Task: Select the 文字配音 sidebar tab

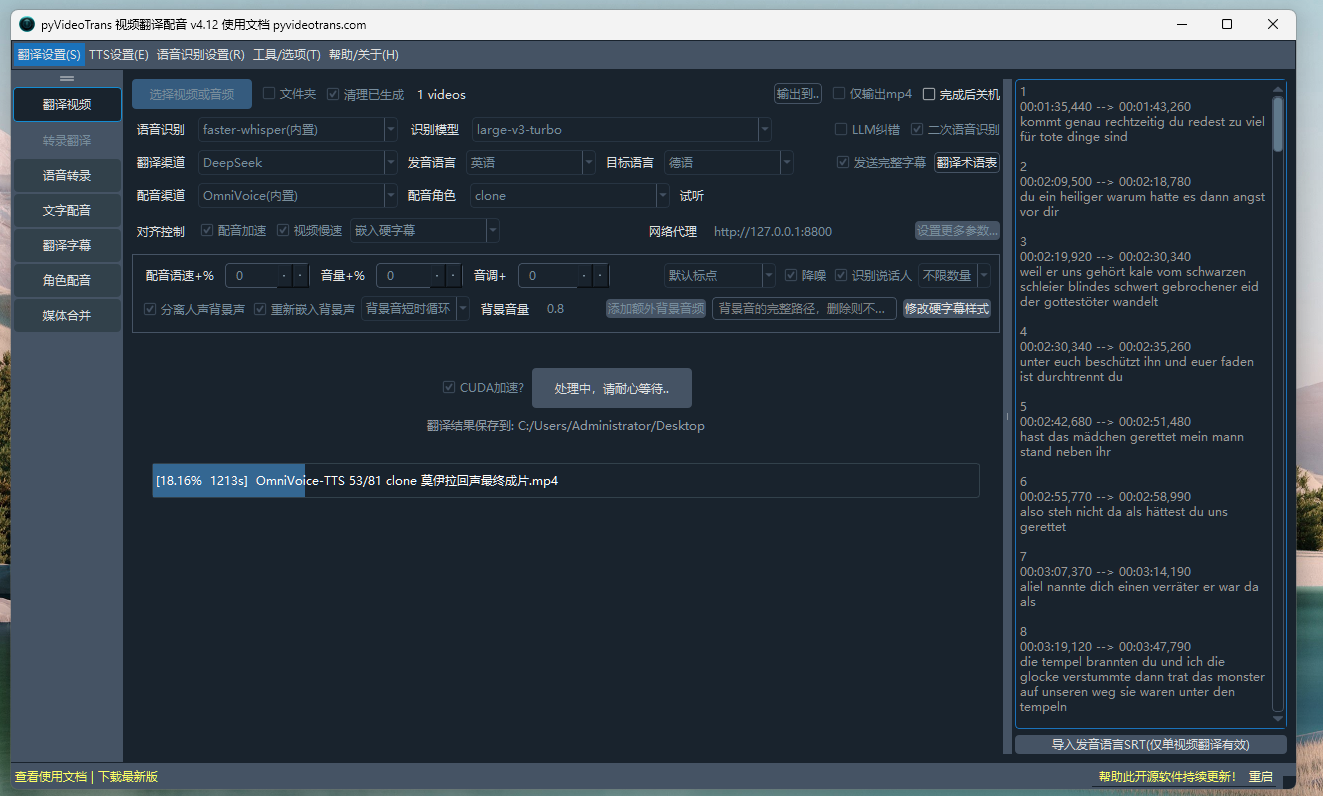Action: click(x=67, y=210)
